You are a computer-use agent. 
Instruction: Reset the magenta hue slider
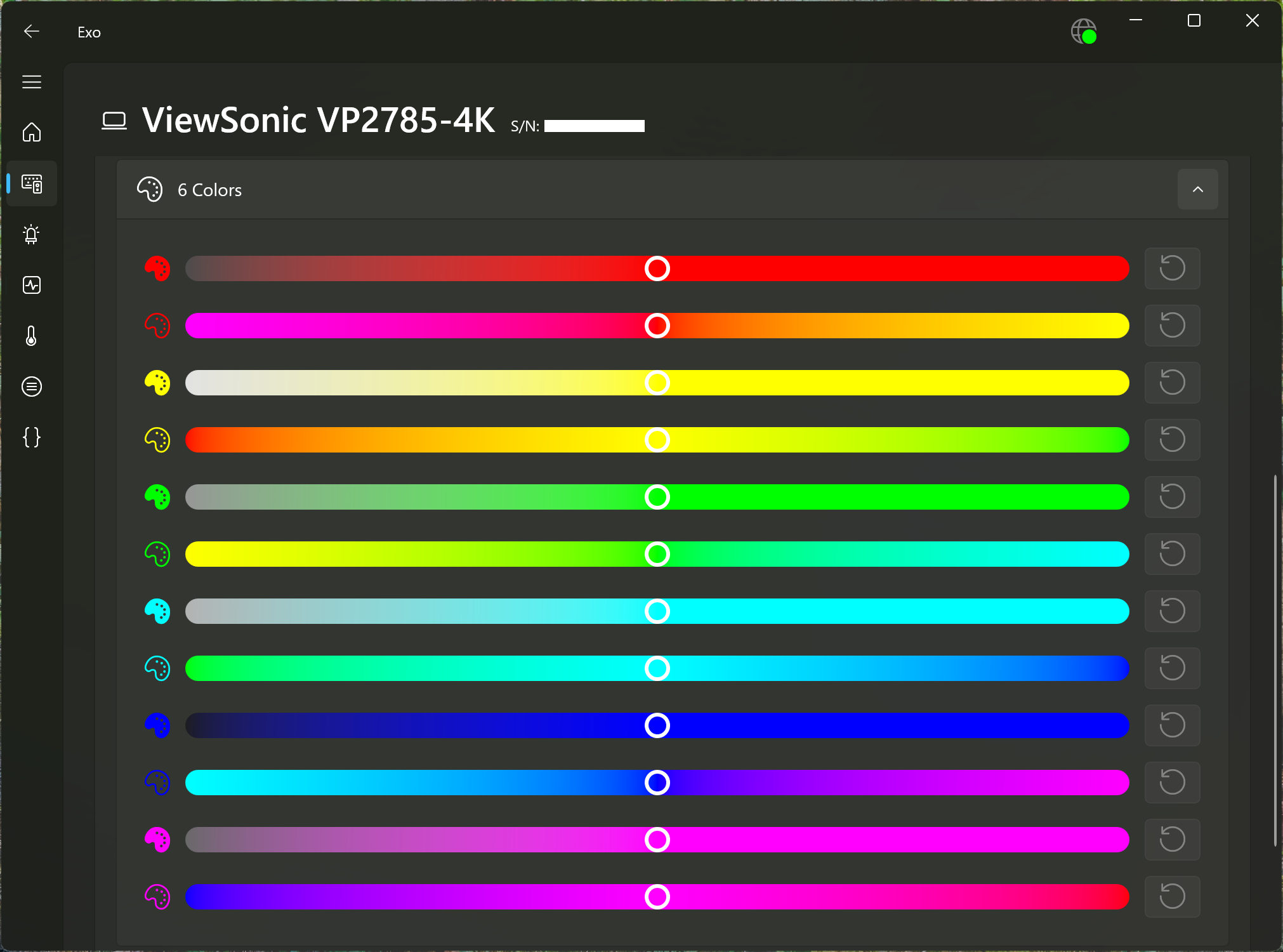1172,896
